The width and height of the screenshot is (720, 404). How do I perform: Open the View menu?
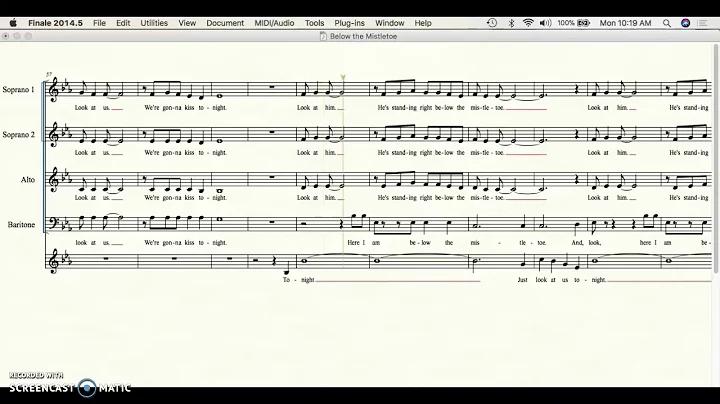[187, 23]
